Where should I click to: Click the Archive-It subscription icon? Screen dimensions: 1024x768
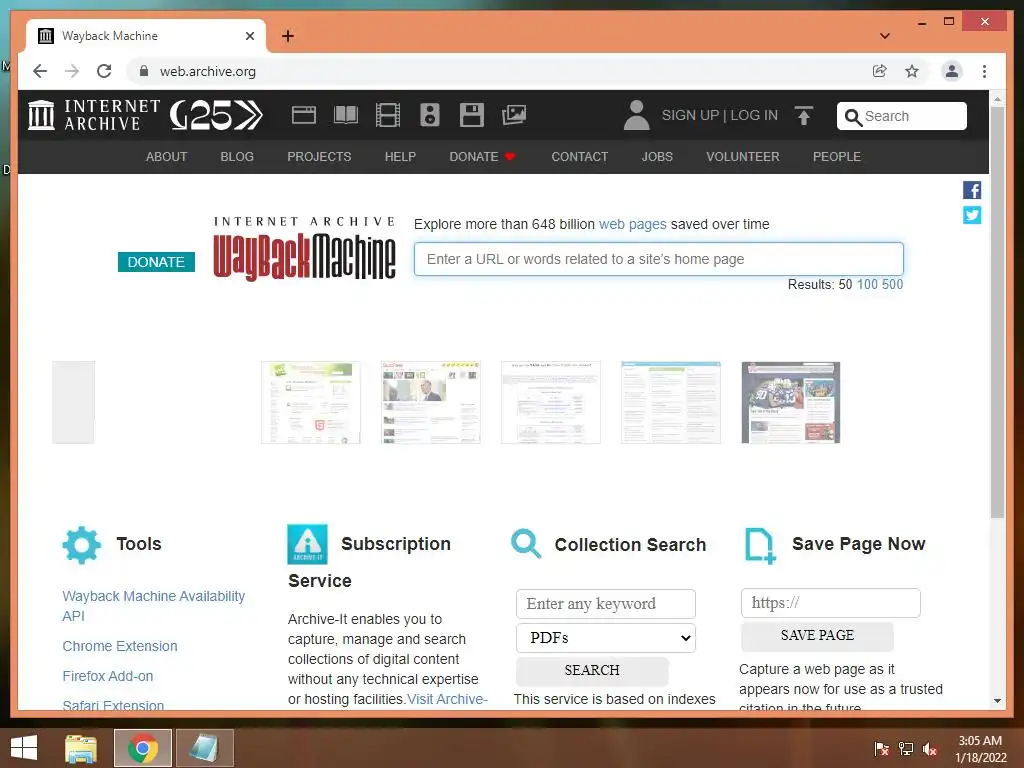(x=307, y=544)
